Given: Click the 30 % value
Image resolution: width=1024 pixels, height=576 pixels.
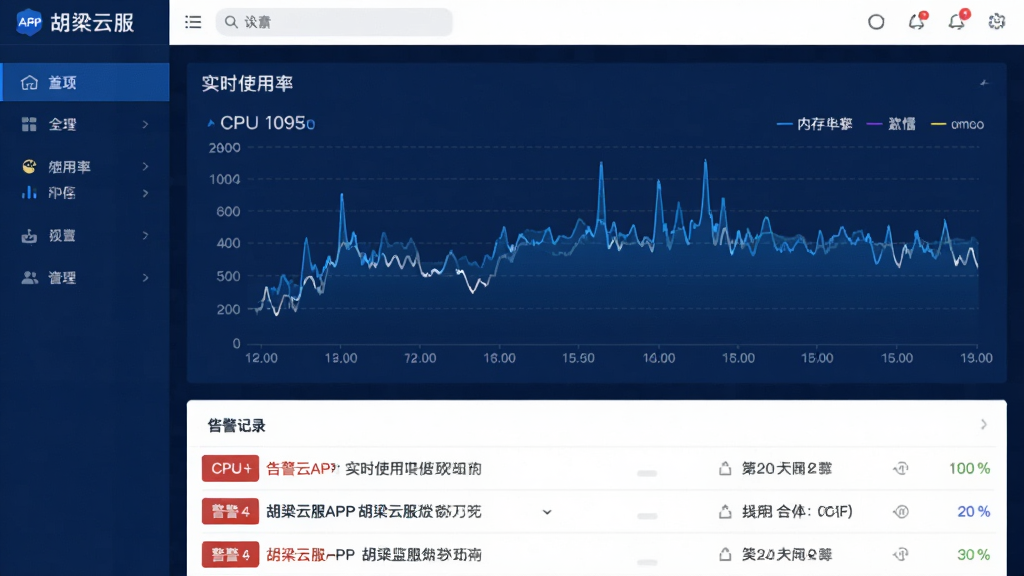Looking at the screenshot, I should tap(974, 554).
